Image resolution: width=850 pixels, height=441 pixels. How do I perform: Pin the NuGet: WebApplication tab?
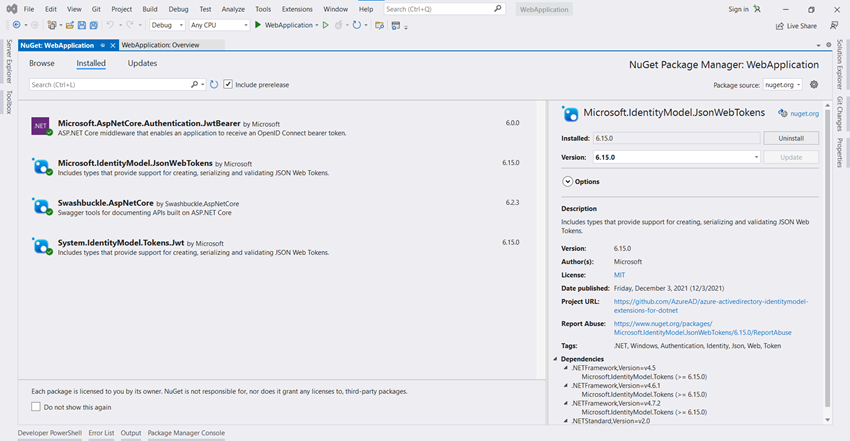pos(102,46)
